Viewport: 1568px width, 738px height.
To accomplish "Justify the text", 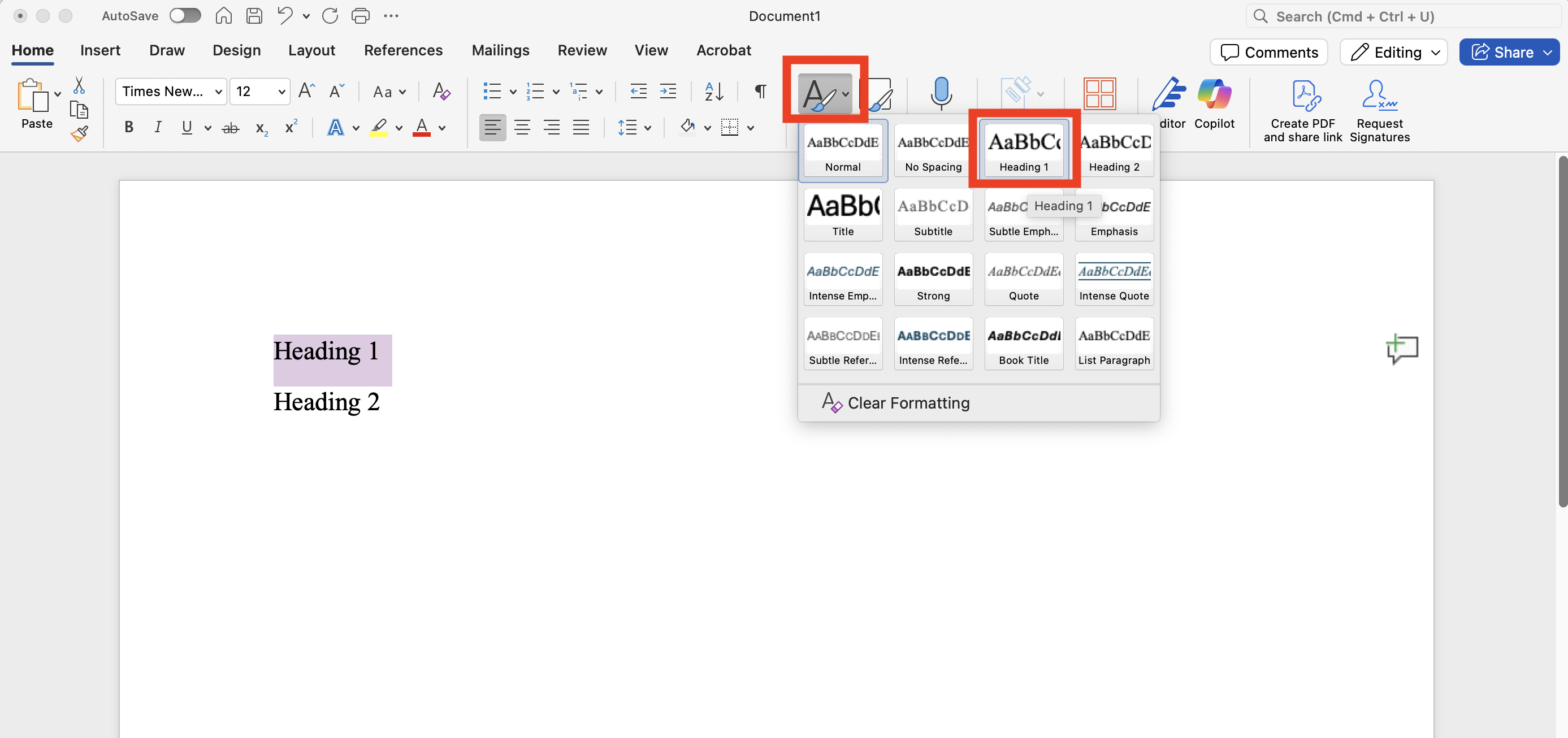I will [581, 128].
